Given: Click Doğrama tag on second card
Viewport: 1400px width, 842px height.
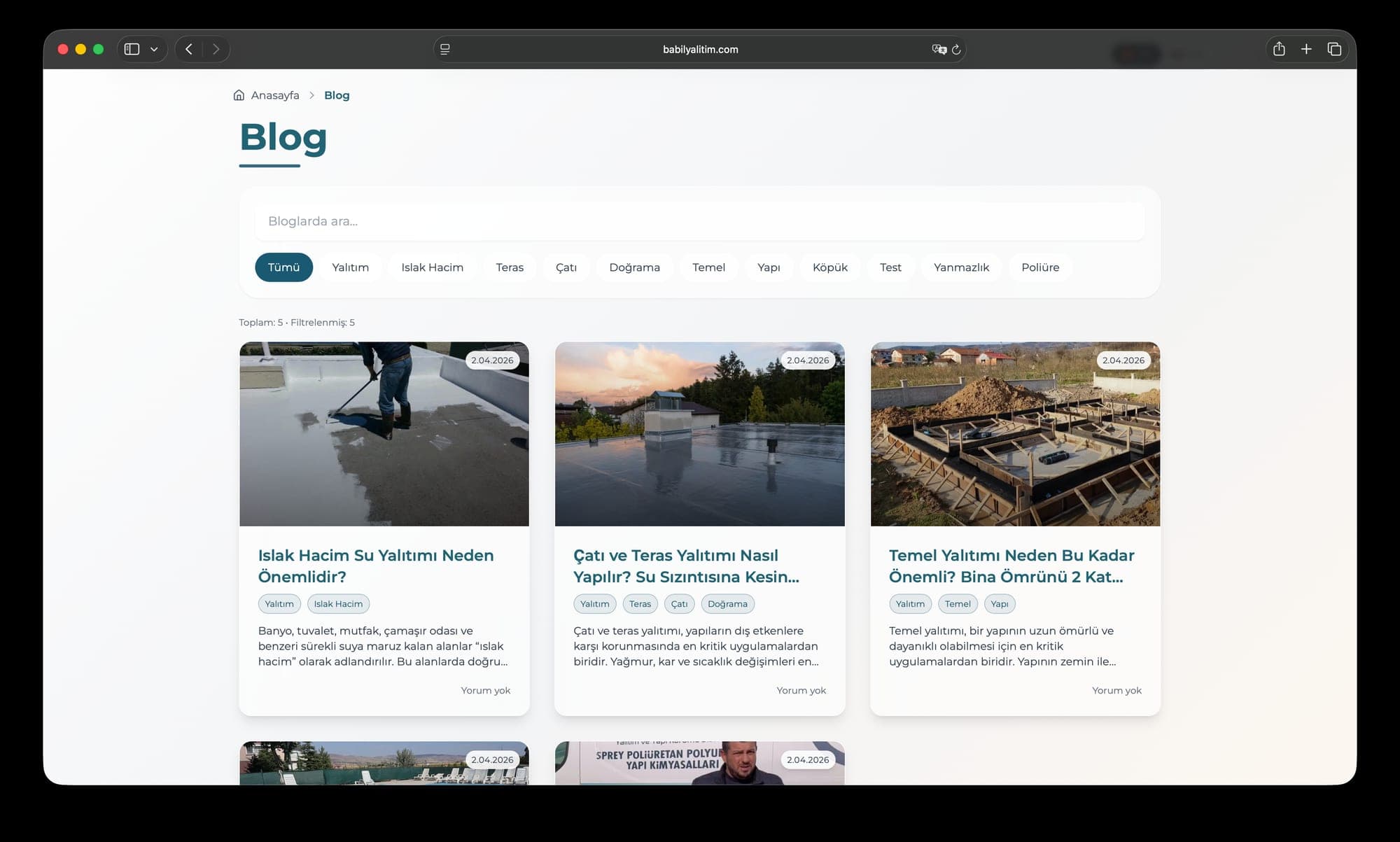Looking at the screenshot, I should coord(727,604).
